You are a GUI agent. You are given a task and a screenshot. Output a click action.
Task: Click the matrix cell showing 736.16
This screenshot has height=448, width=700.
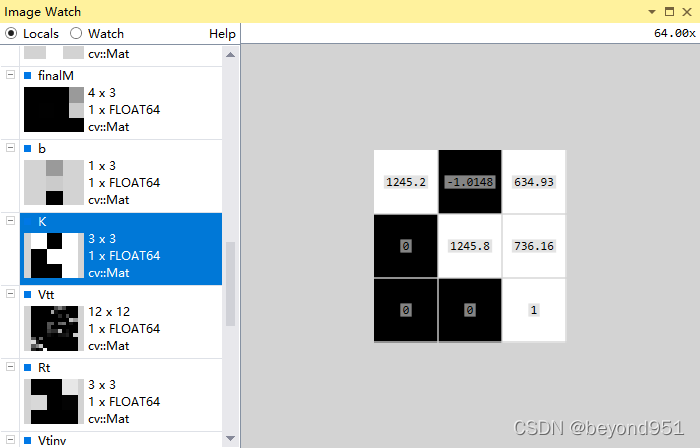[534, 246]
